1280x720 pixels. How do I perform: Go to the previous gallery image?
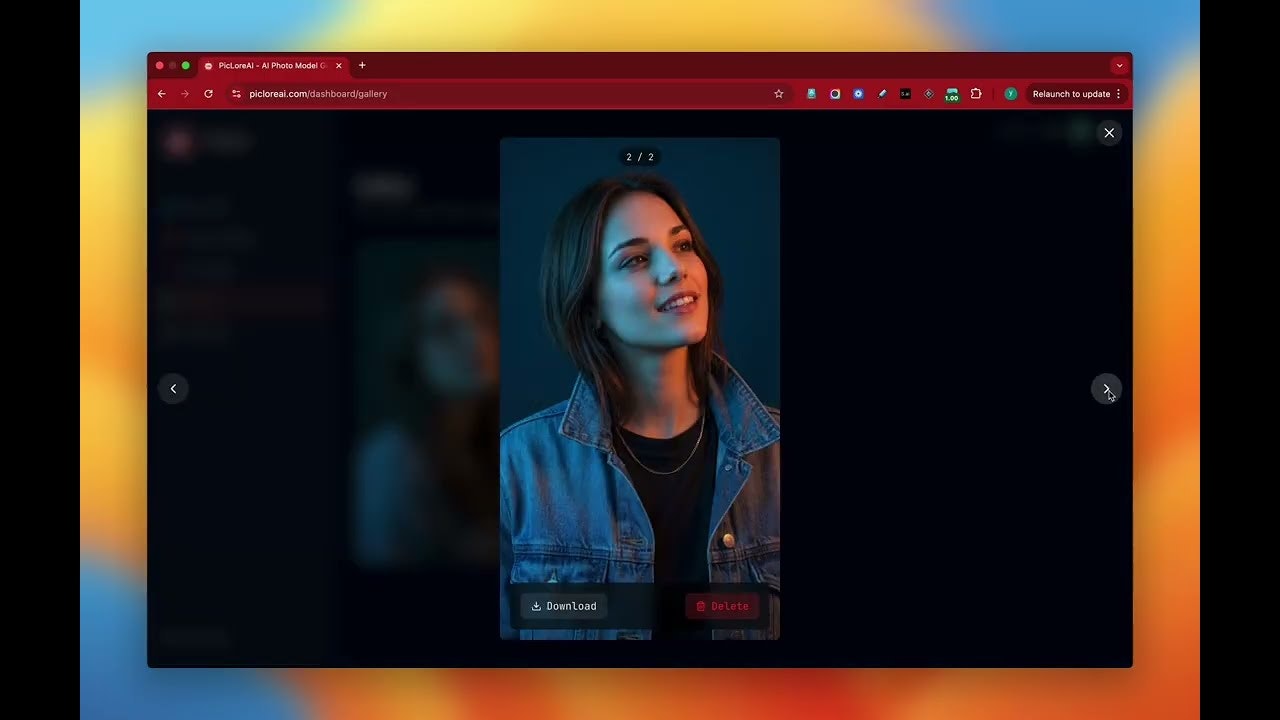pyautogui.click(x=173, y=389)
